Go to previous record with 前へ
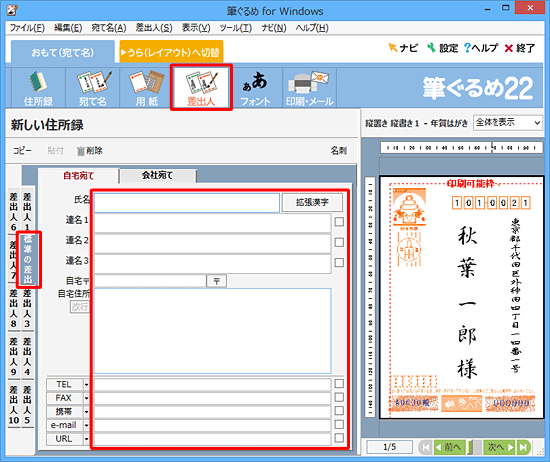The width and height of the screenshot is (550, 462). coord(449,447)
